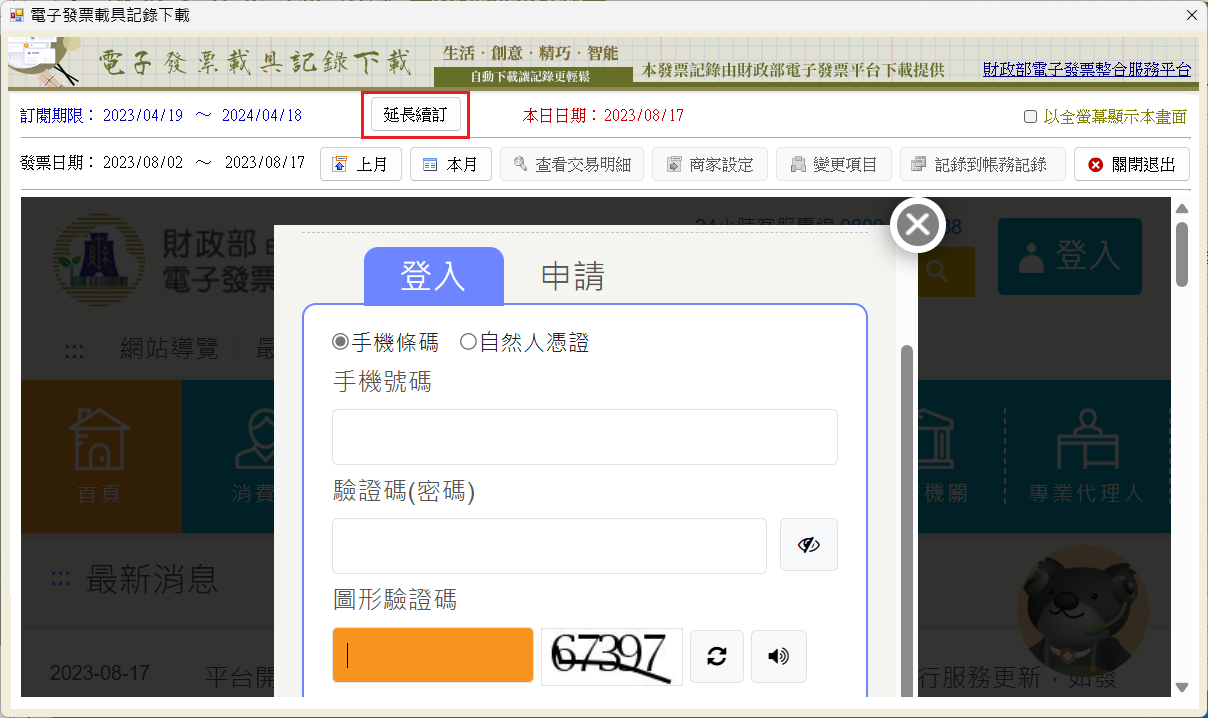Click the news date 2023-08-17

point(100,672)
